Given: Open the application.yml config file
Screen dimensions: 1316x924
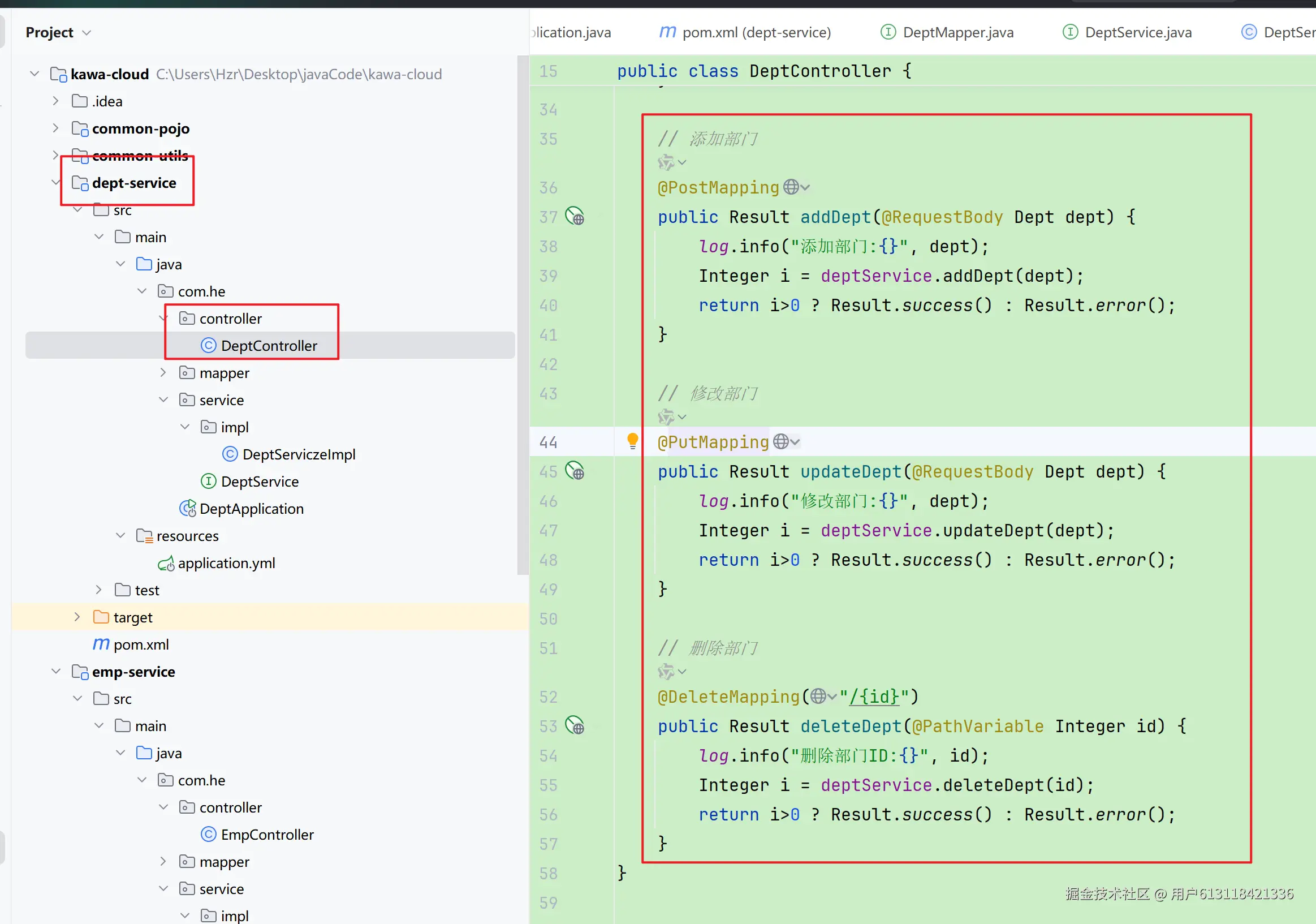Looking at the screenshot, I should (x=226, y=563).
